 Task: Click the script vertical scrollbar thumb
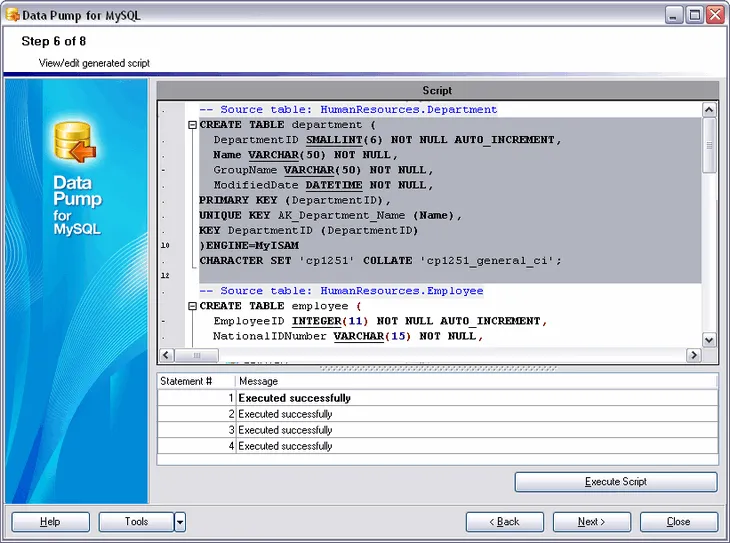coord(709,145)
